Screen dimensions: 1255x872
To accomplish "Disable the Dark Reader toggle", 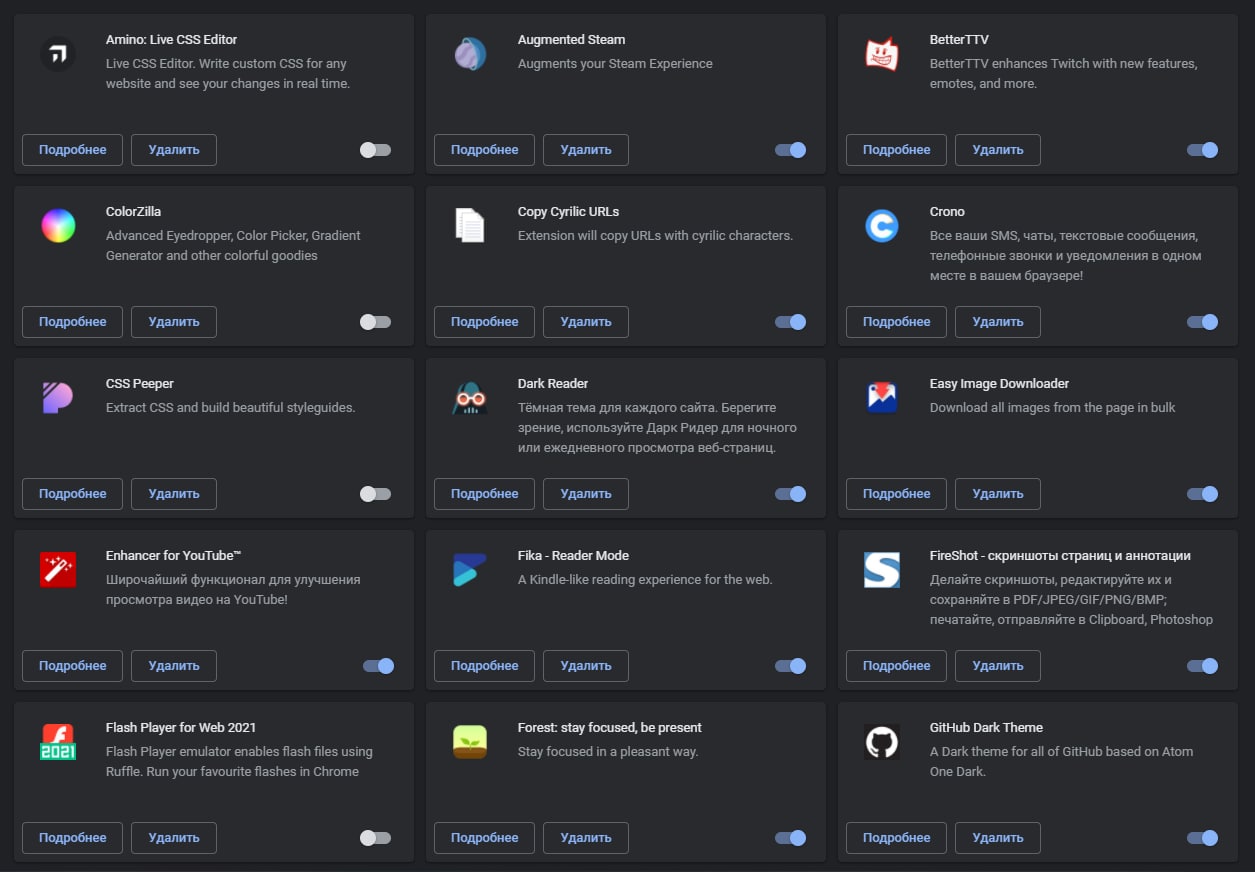I will click(x=790, y=494).
